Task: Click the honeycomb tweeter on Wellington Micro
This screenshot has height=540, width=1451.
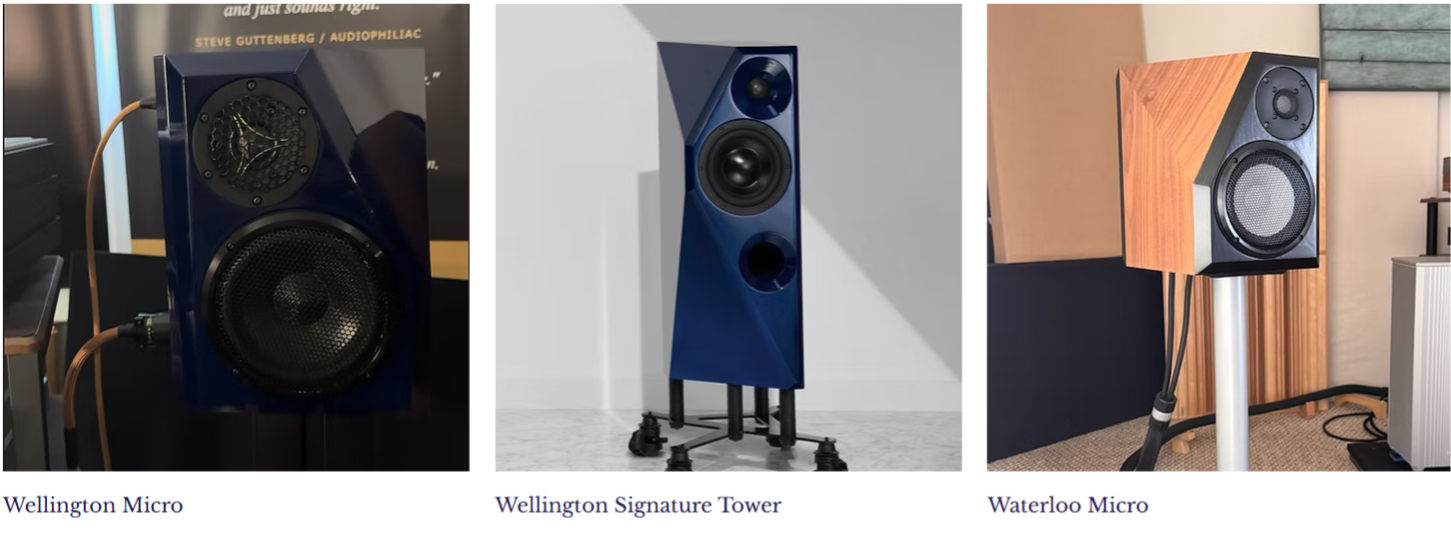Action: coord(256,142)
